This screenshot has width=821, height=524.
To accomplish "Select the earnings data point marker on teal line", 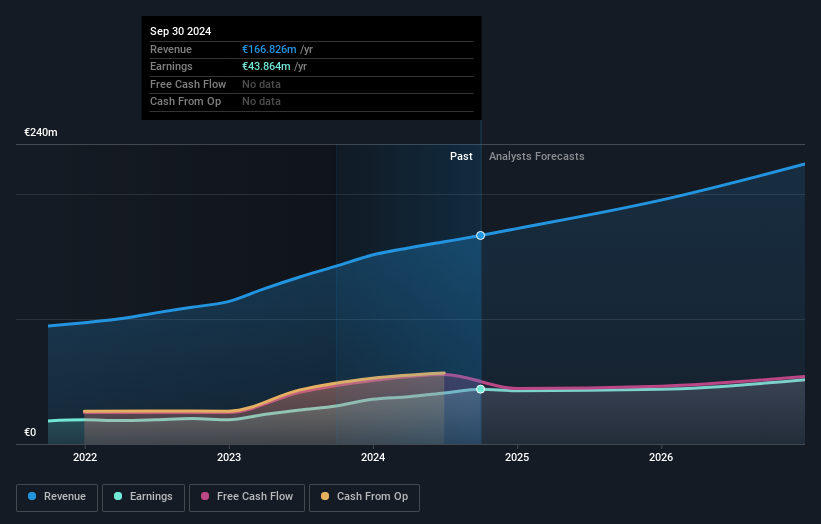I will [481, 389].
